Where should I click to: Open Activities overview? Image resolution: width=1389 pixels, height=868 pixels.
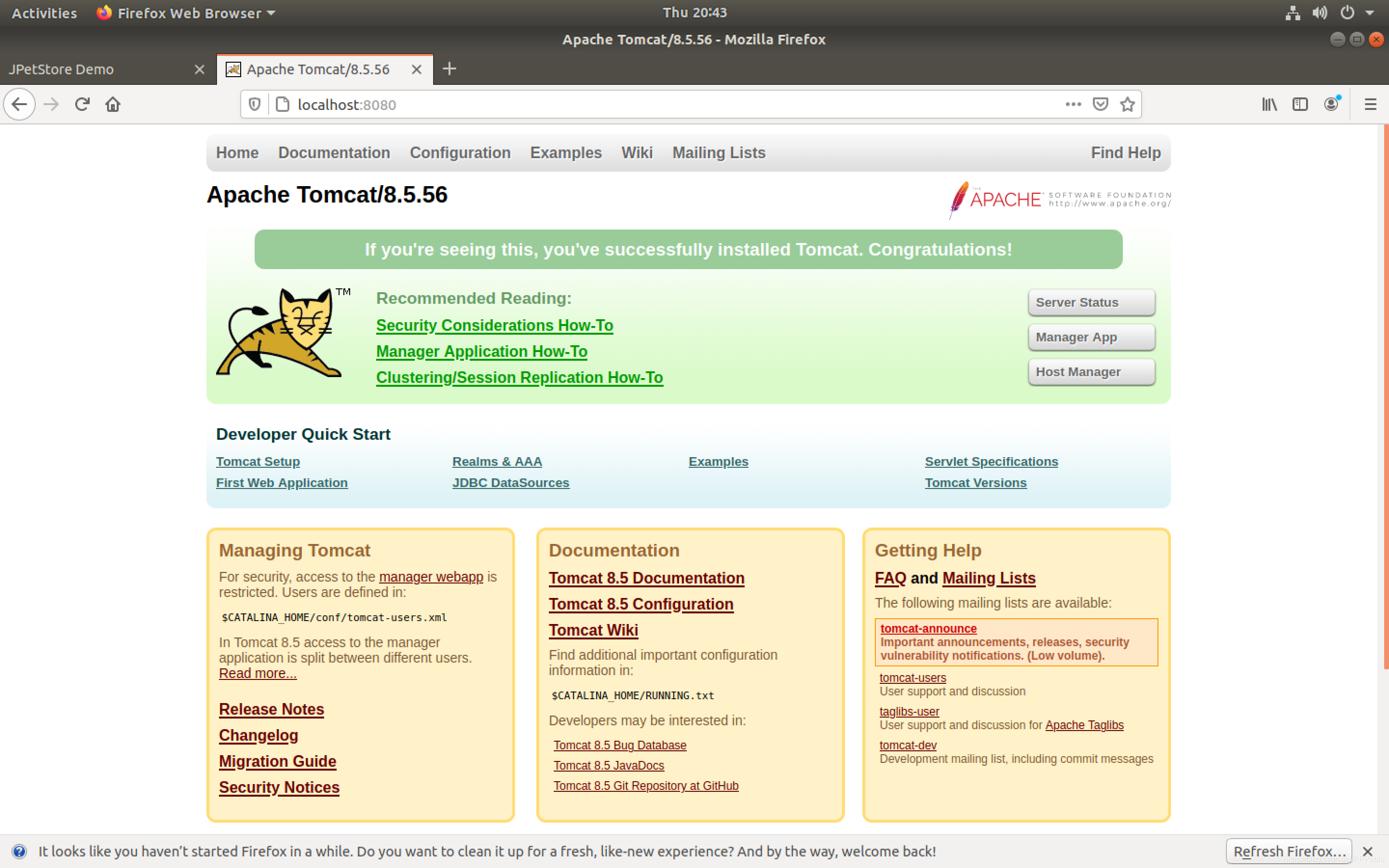click(x=44, y=13)
